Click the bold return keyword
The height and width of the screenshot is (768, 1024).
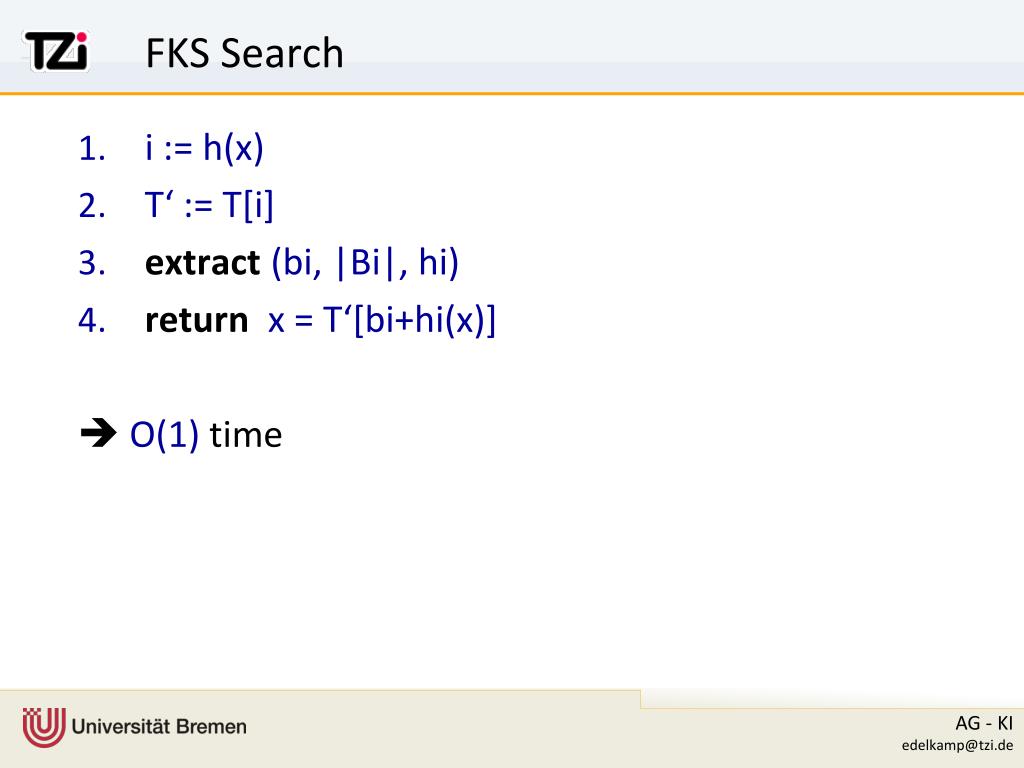(197, 321)
